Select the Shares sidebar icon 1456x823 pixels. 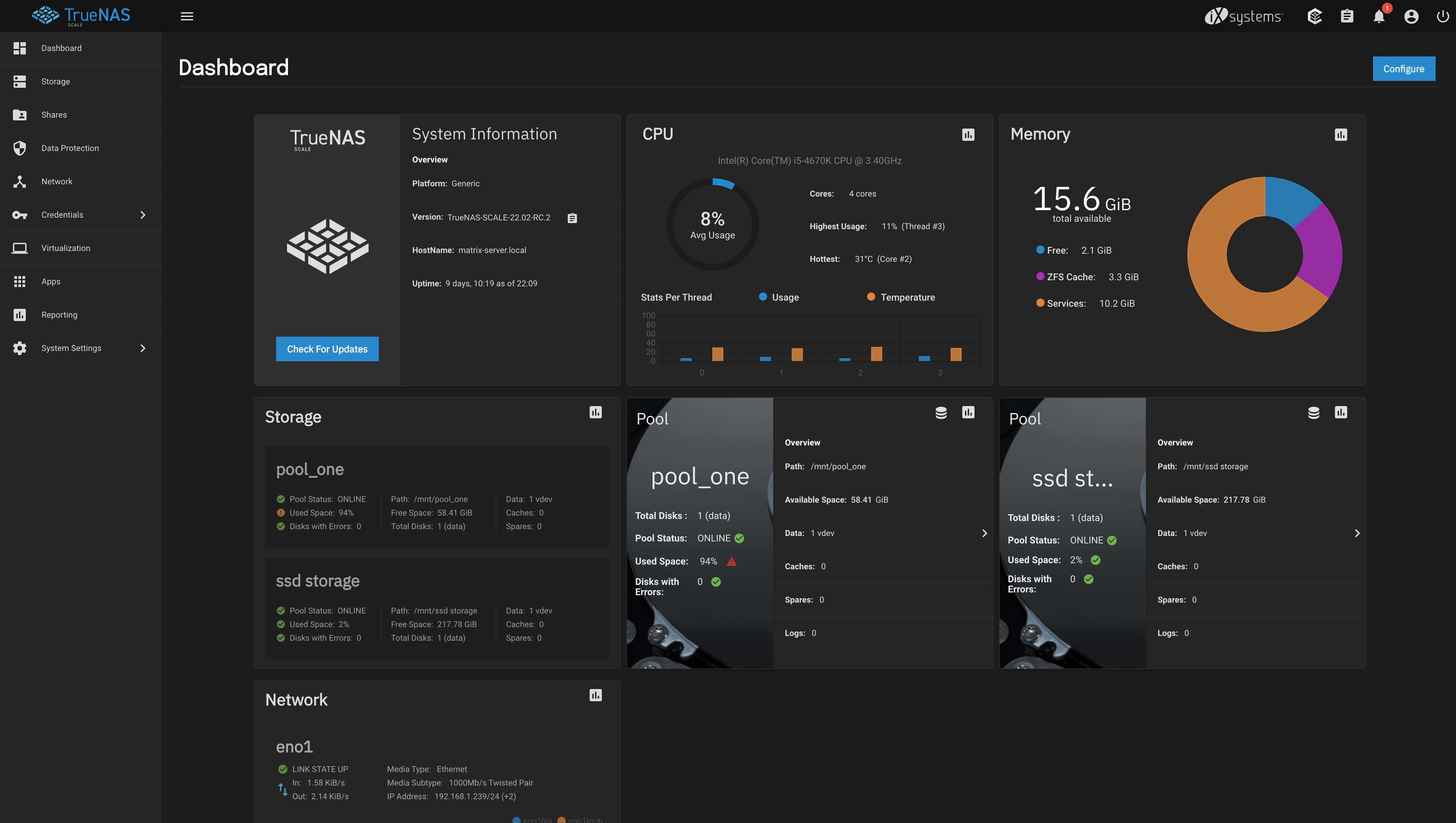click(20, 115)
